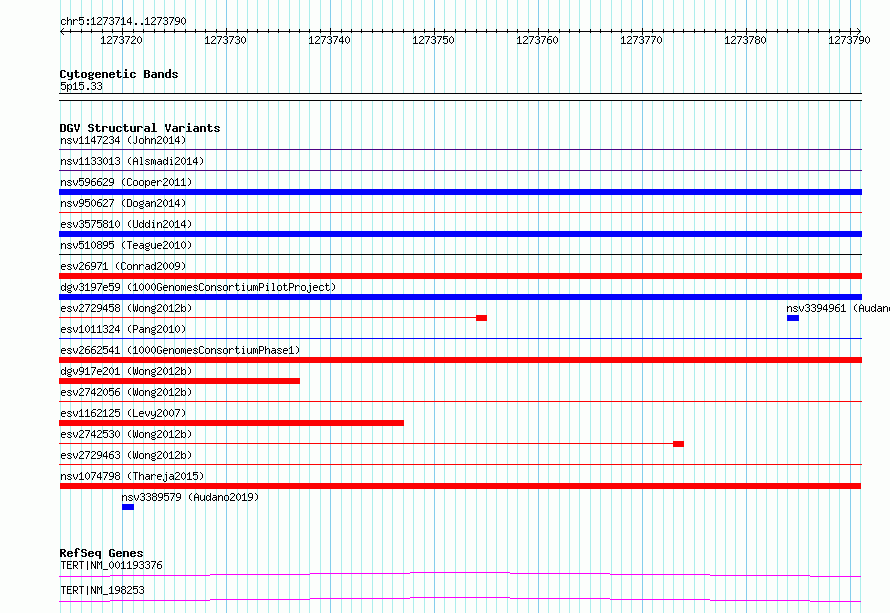Click the TERT|NM_001193376 gene label
This screenshot has width=890, height=613.
(111, 565)
